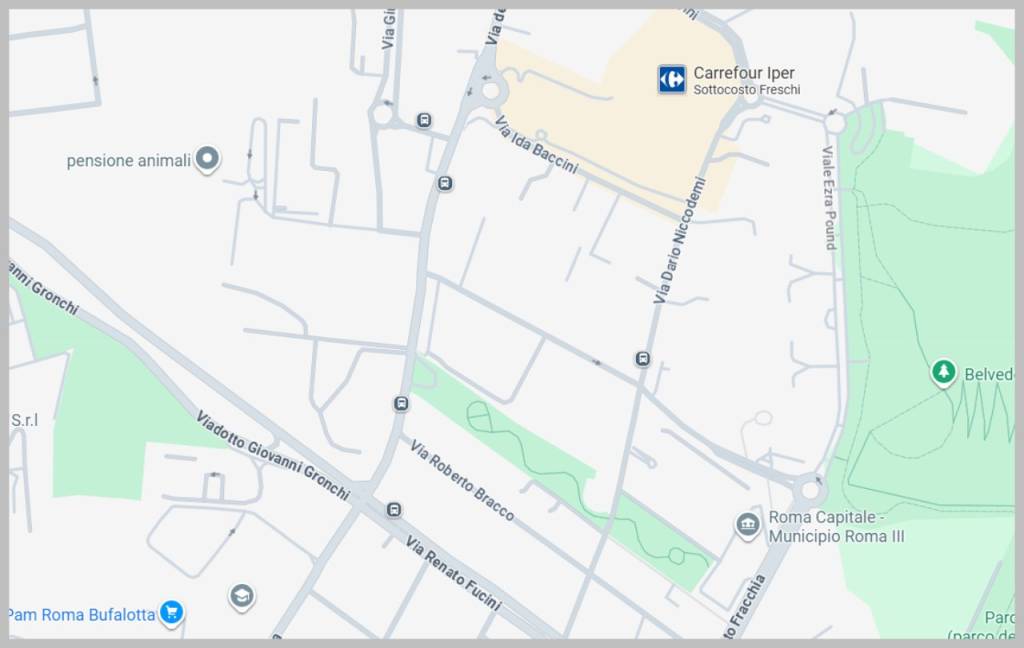Open the Pam Roma Bufalotta shopping cart marker

[x=172, y=613]
